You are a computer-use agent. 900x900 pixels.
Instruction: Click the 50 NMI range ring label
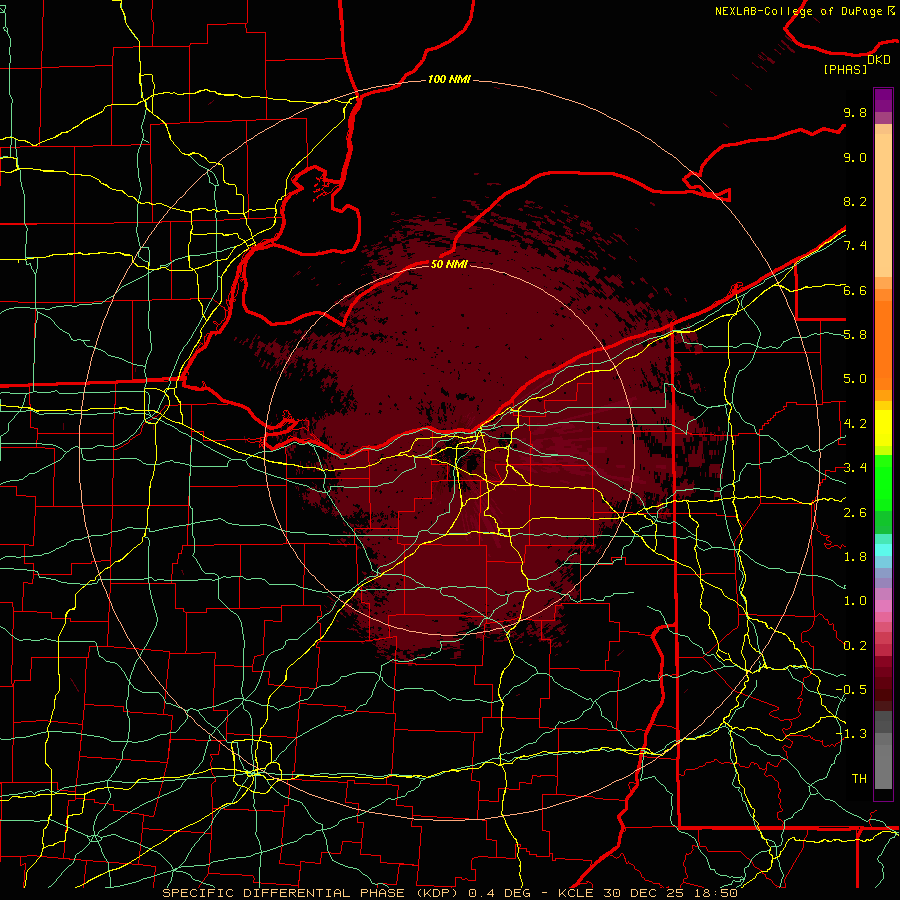(449, 264)
